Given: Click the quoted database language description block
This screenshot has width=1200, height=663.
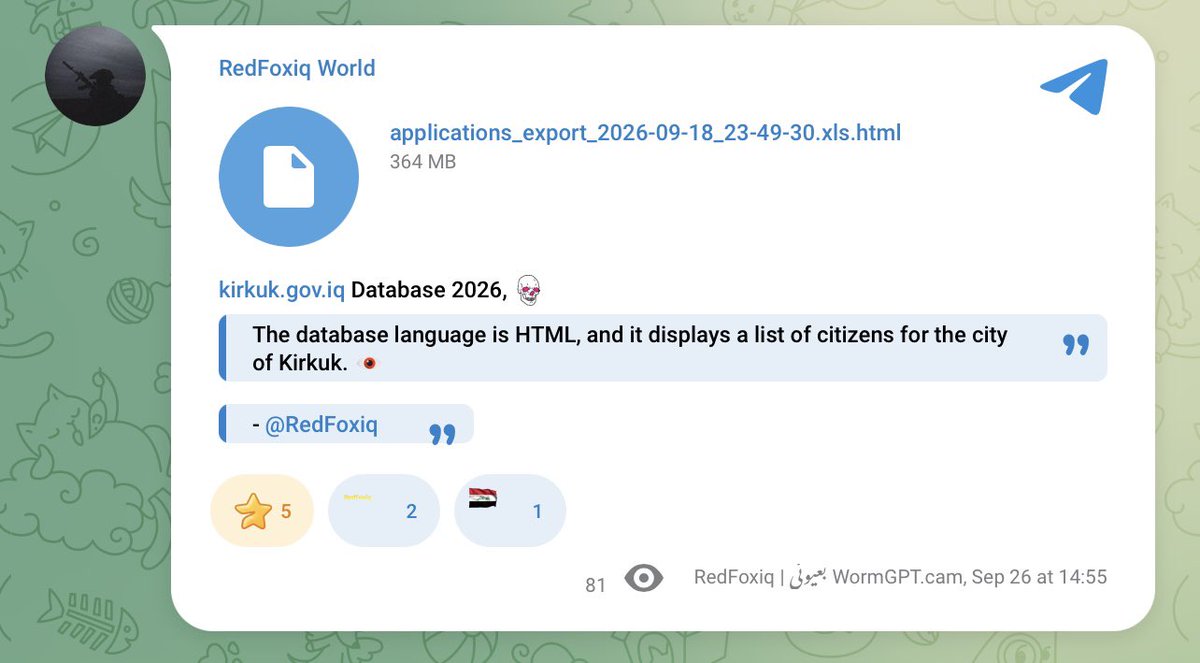Looking at the screenshot, I should 663,348.
